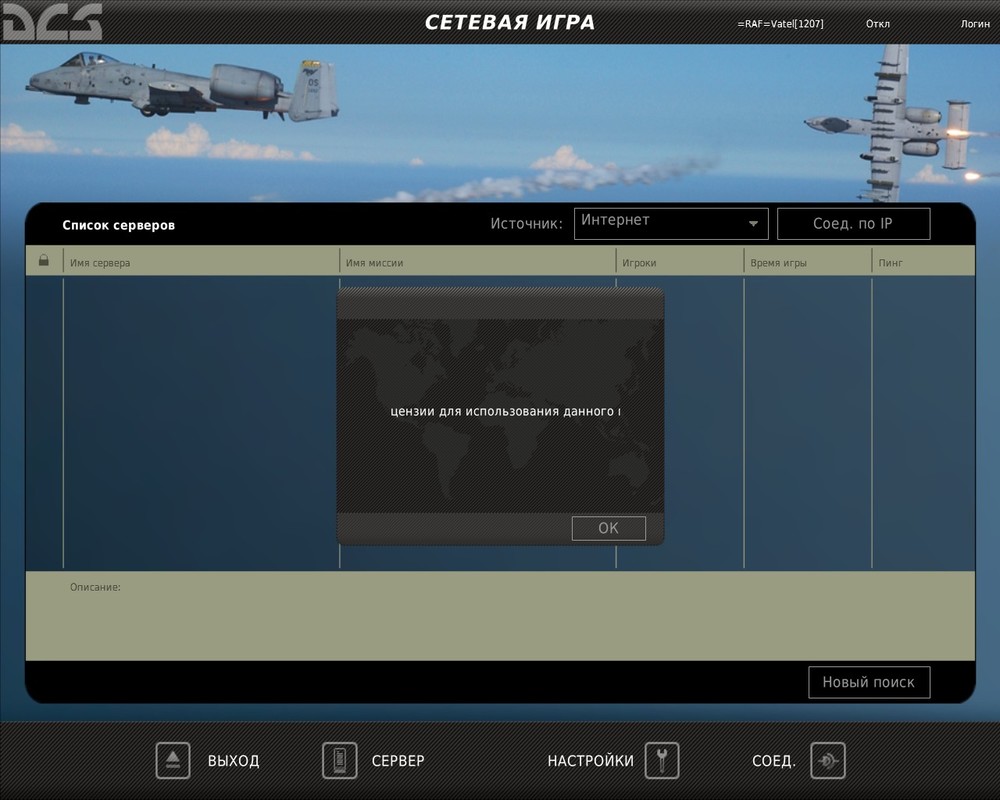Click the Описание label
This screenshot has height=800, width=1000.
pyautogui.click(x=95, y=587)
